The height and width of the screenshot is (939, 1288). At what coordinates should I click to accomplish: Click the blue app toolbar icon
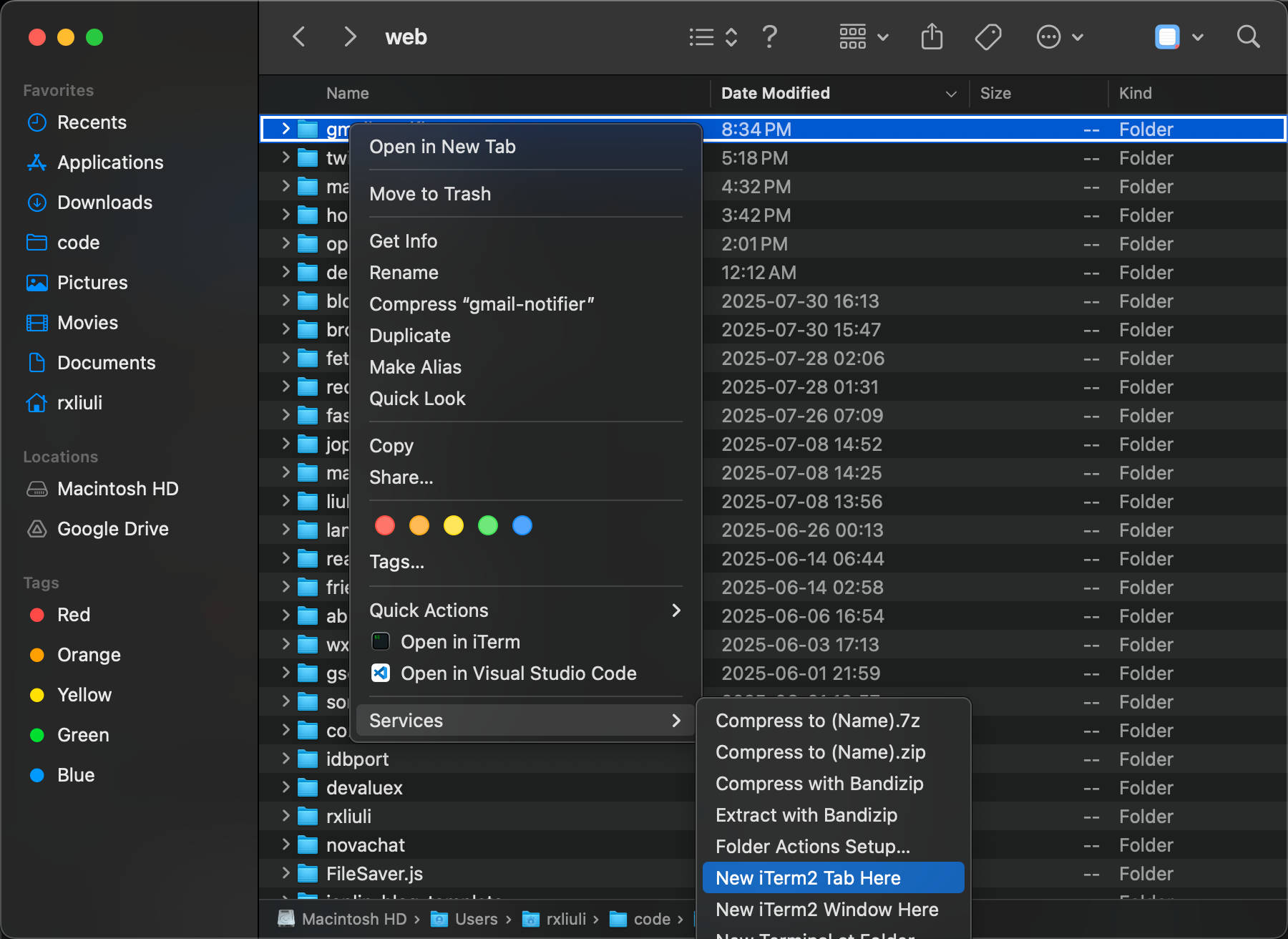[1167, 37]
